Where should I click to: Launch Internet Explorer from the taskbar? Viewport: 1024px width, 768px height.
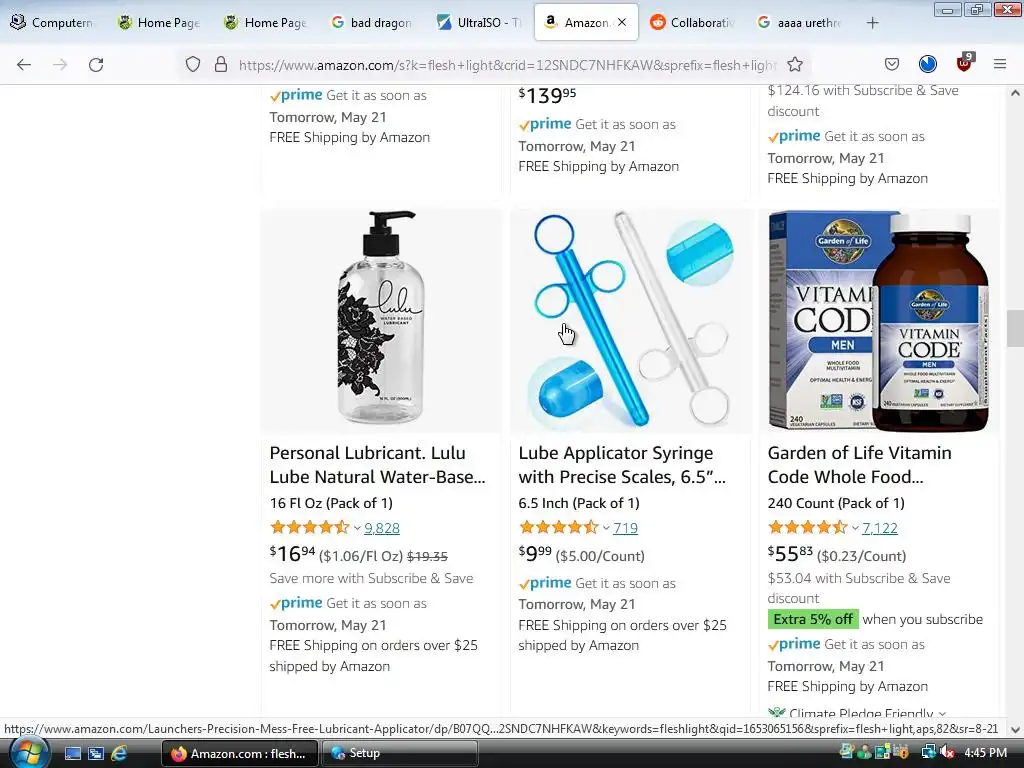(119, 753)
